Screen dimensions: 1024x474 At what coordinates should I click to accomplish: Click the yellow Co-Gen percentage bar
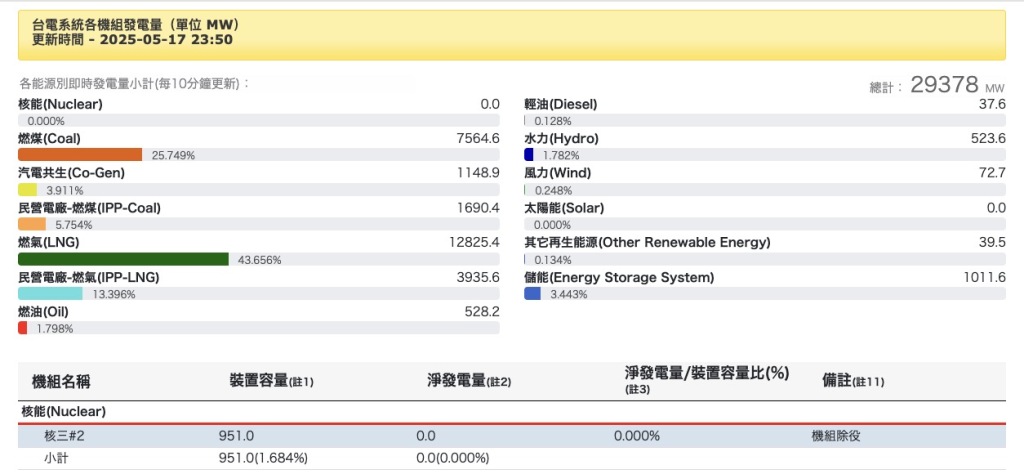tap(28, 190)
